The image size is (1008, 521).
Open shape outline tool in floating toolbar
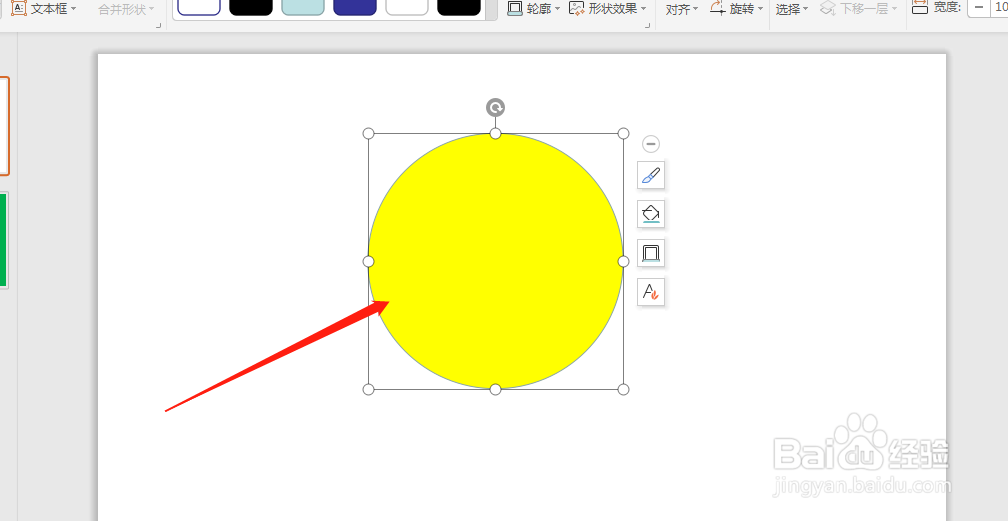(x=651, y=253)
